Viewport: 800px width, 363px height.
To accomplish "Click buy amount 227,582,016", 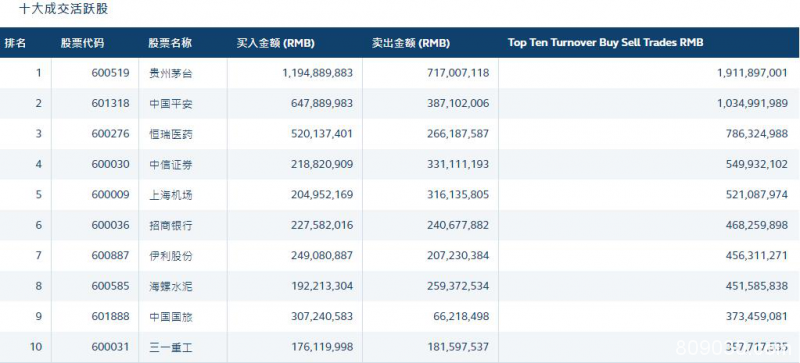I will [x=323, y=225].
